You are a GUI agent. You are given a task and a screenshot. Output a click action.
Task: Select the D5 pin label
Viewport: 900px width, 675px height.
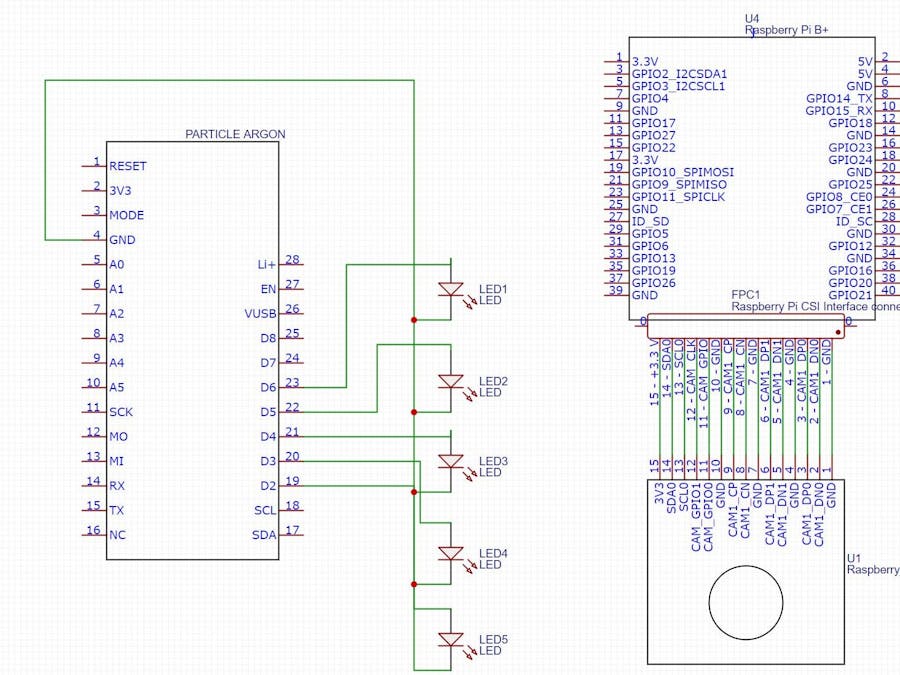pyautogui.click(x=269, y=412)
